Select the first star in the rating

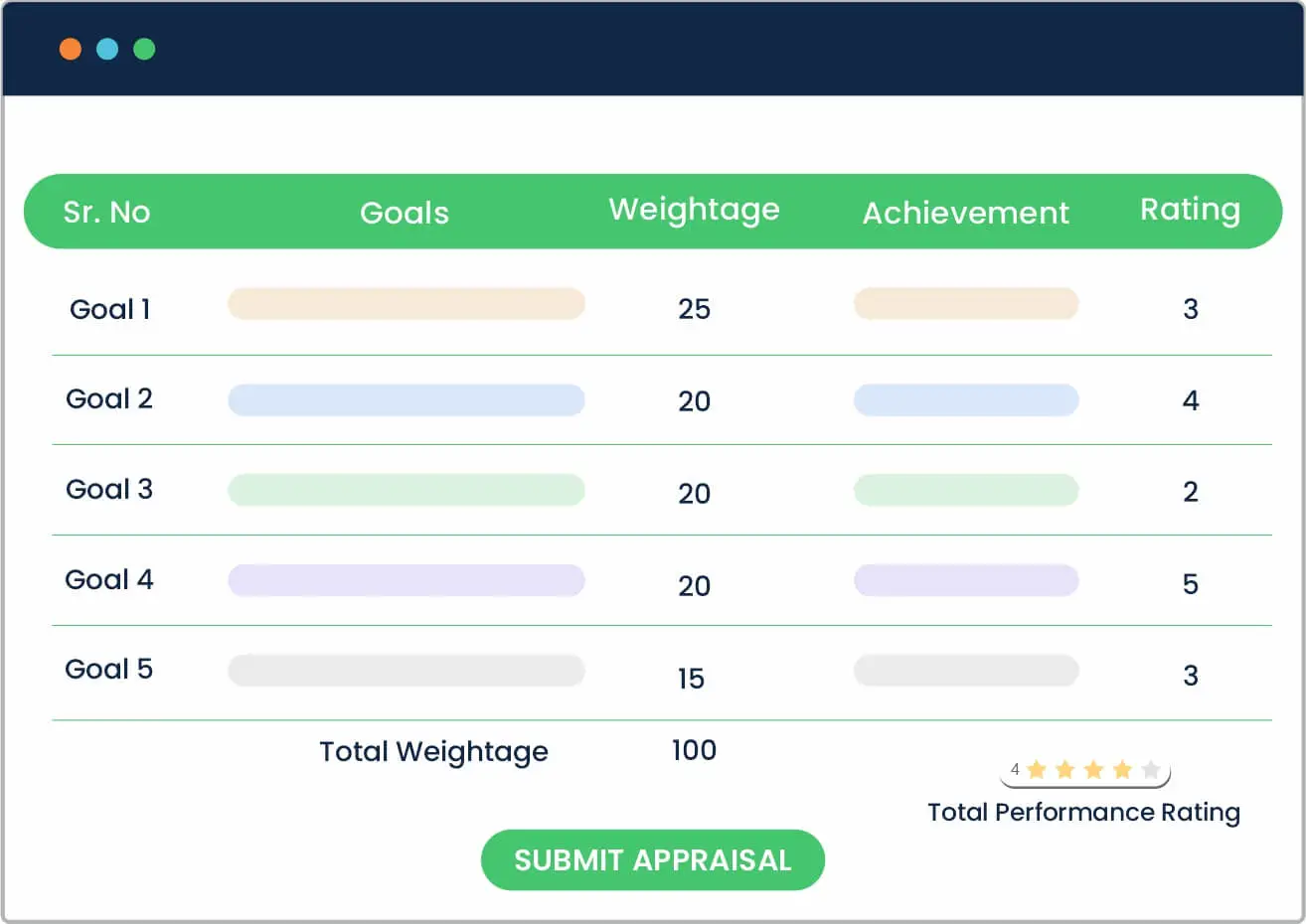pos(1036,768)
